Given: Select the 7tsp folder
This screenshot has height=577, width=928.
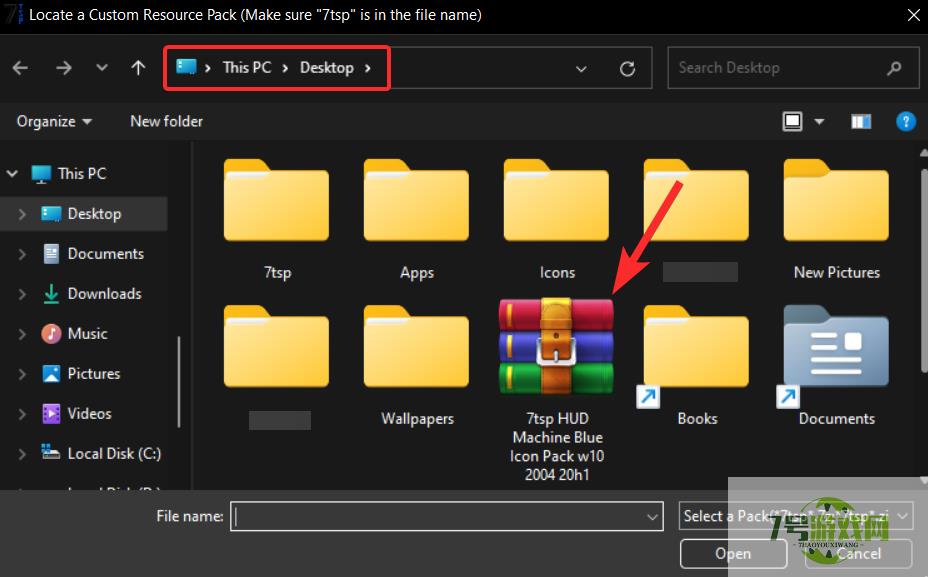Looking at the screenshot, I should click(276, 218).
